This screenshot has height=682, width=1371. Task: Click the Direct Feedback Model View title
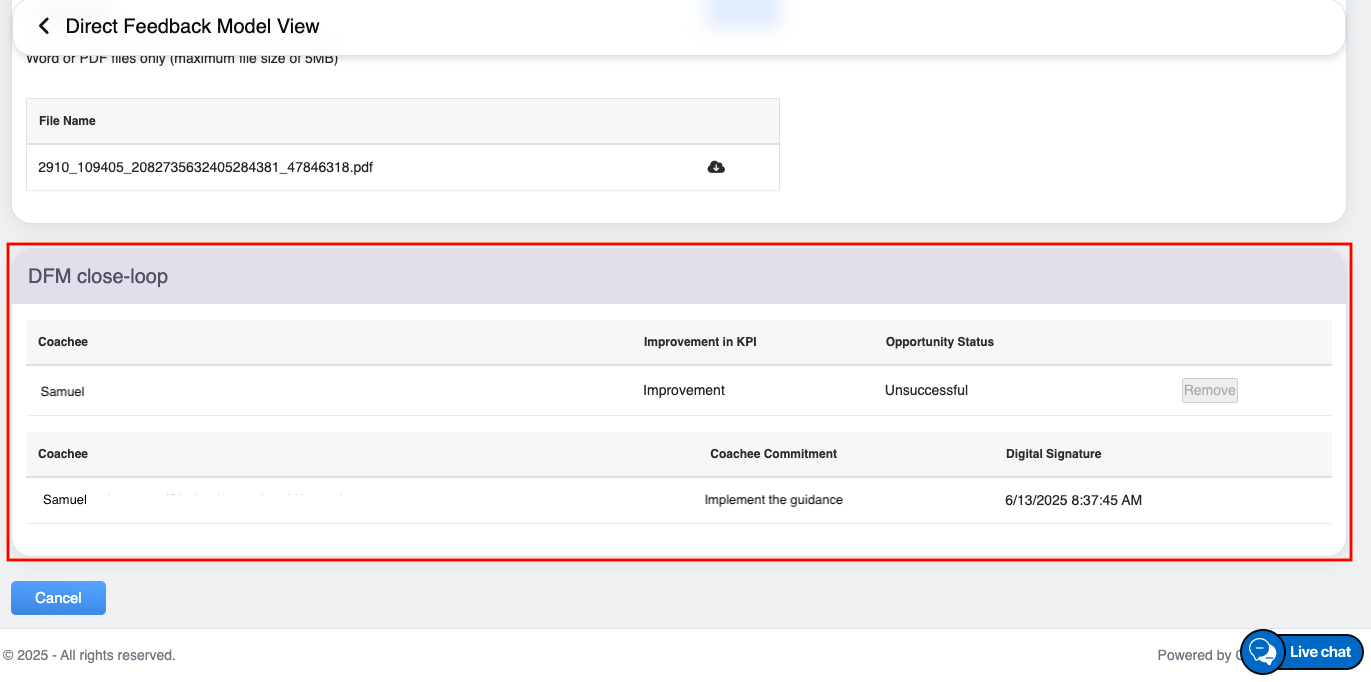[x=192, y=26]
